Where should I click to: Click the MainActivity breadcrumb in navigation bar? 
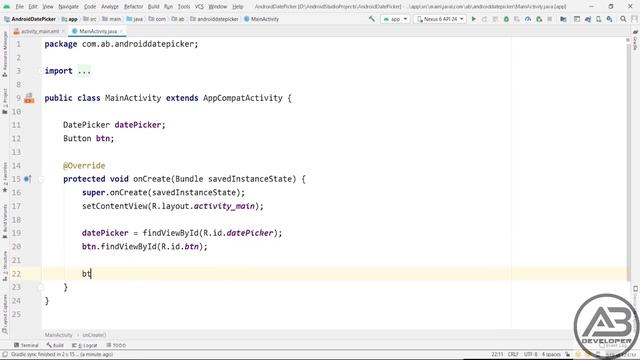pos(262,19)
